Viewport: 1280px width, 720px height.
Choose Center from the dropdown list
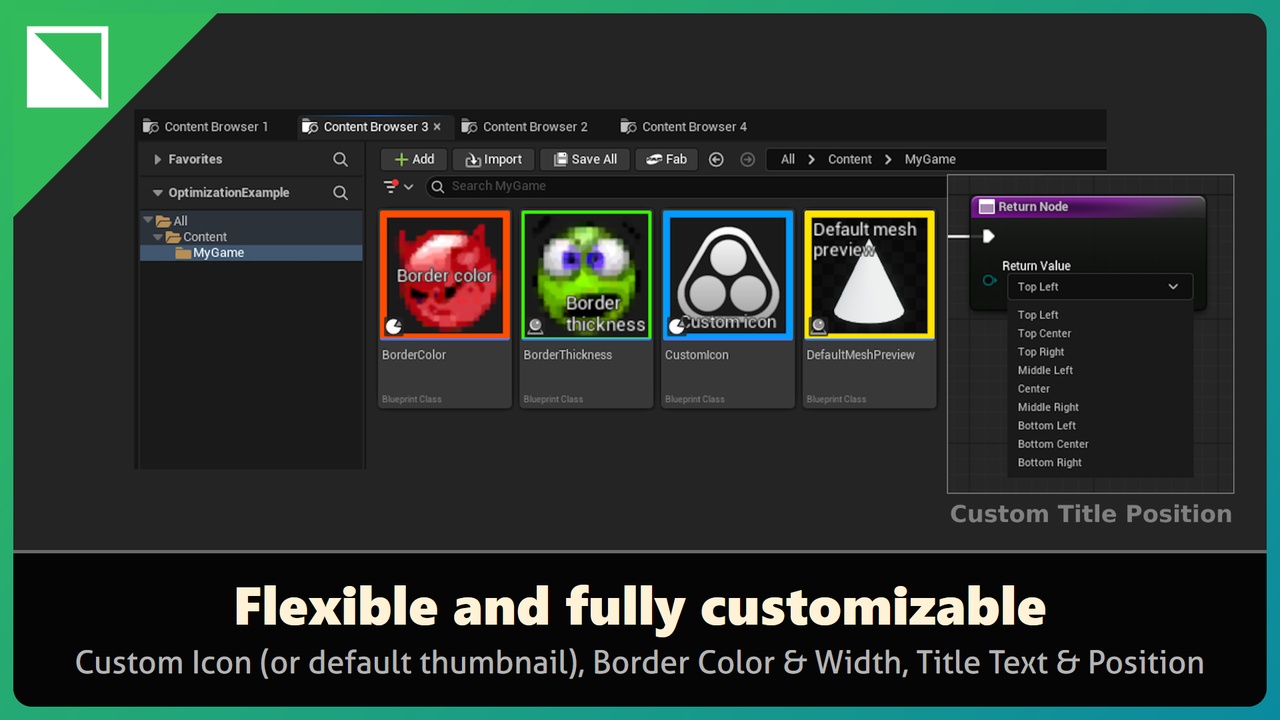pyautogui.click(x=1034, y=389)
